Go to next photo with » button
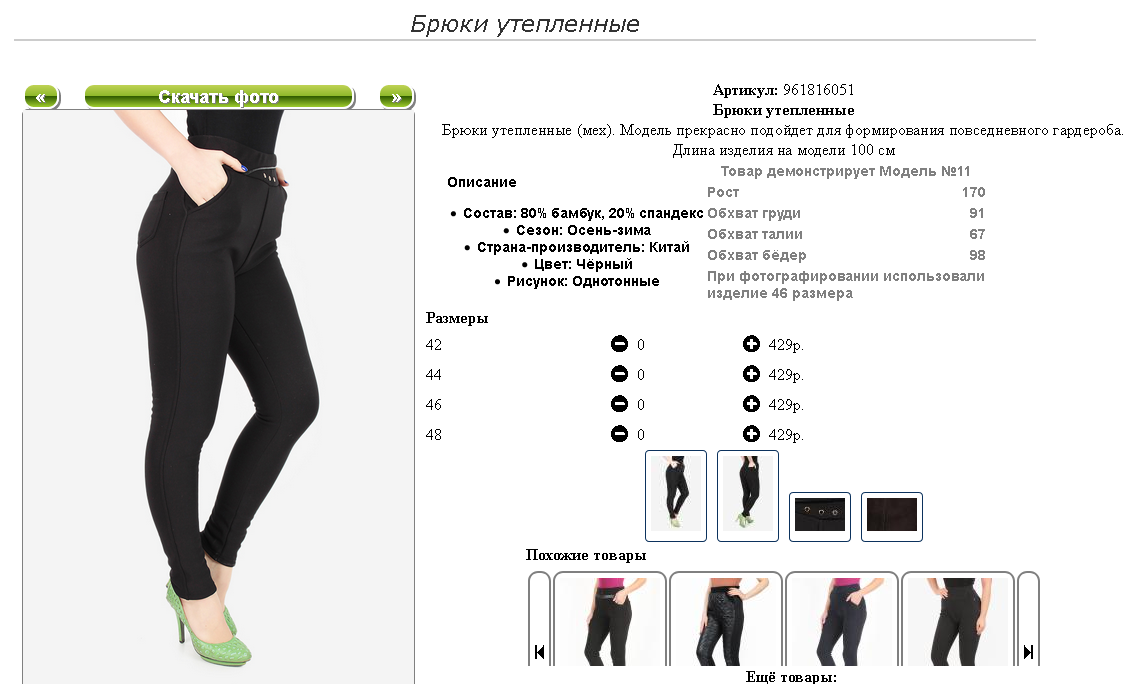This screenshot has height=684, width=1127. tap(397, 97)
